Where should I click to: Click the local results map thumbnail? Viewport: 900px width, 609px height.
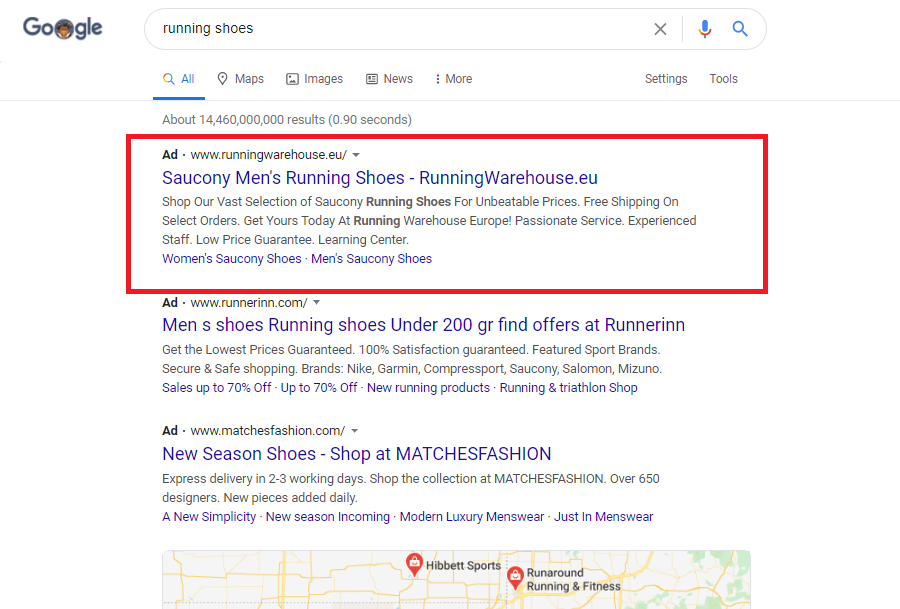pos(456,580)
